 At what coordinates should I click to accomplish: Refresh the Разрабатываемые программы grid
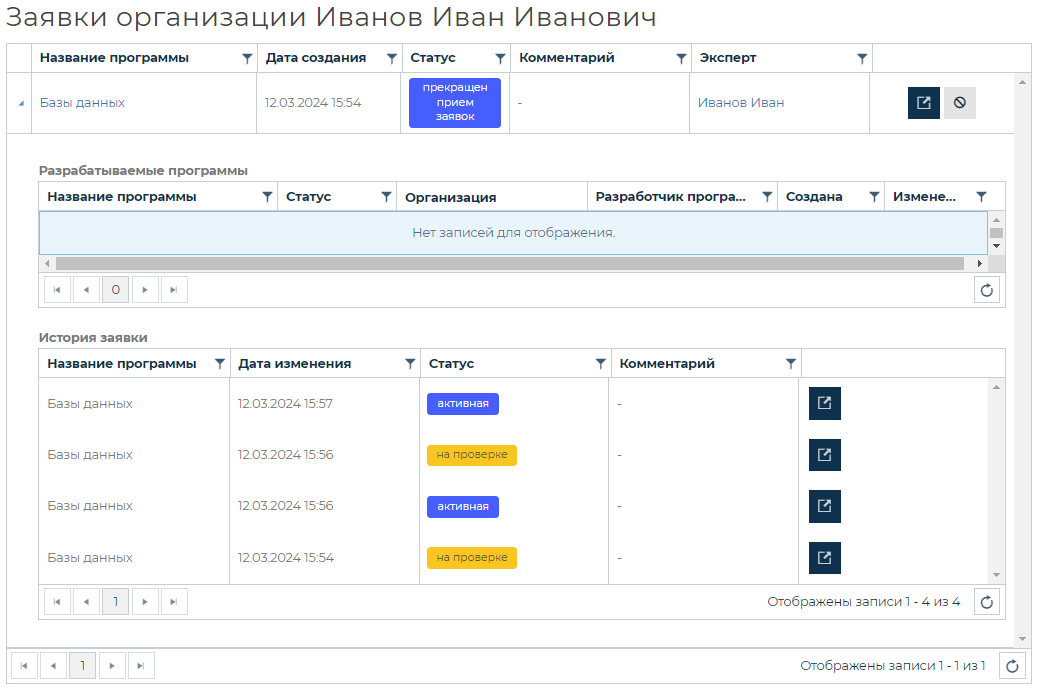[x=986, y=290]
